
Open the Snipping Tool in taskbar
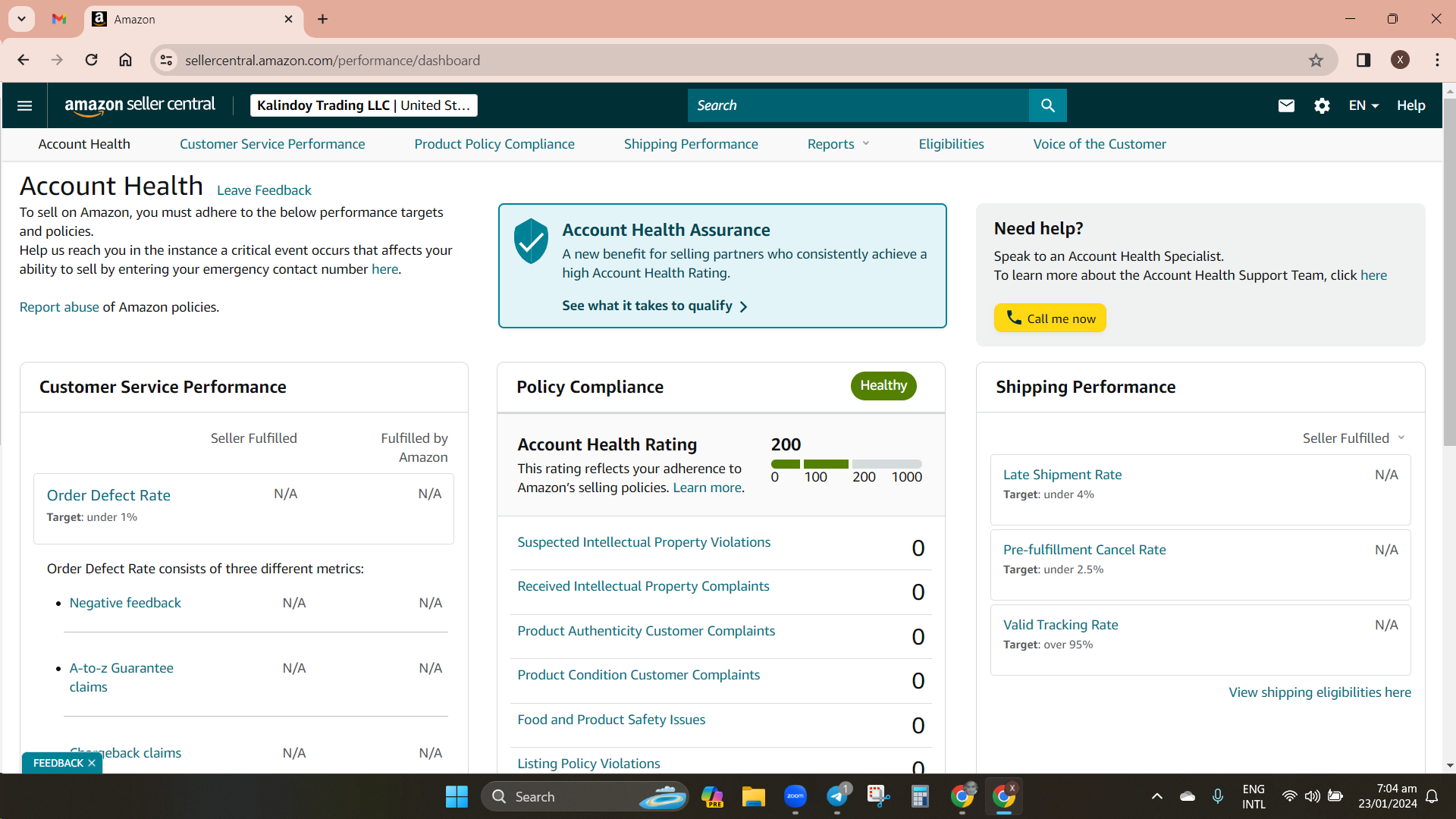[x=878, y=796]
